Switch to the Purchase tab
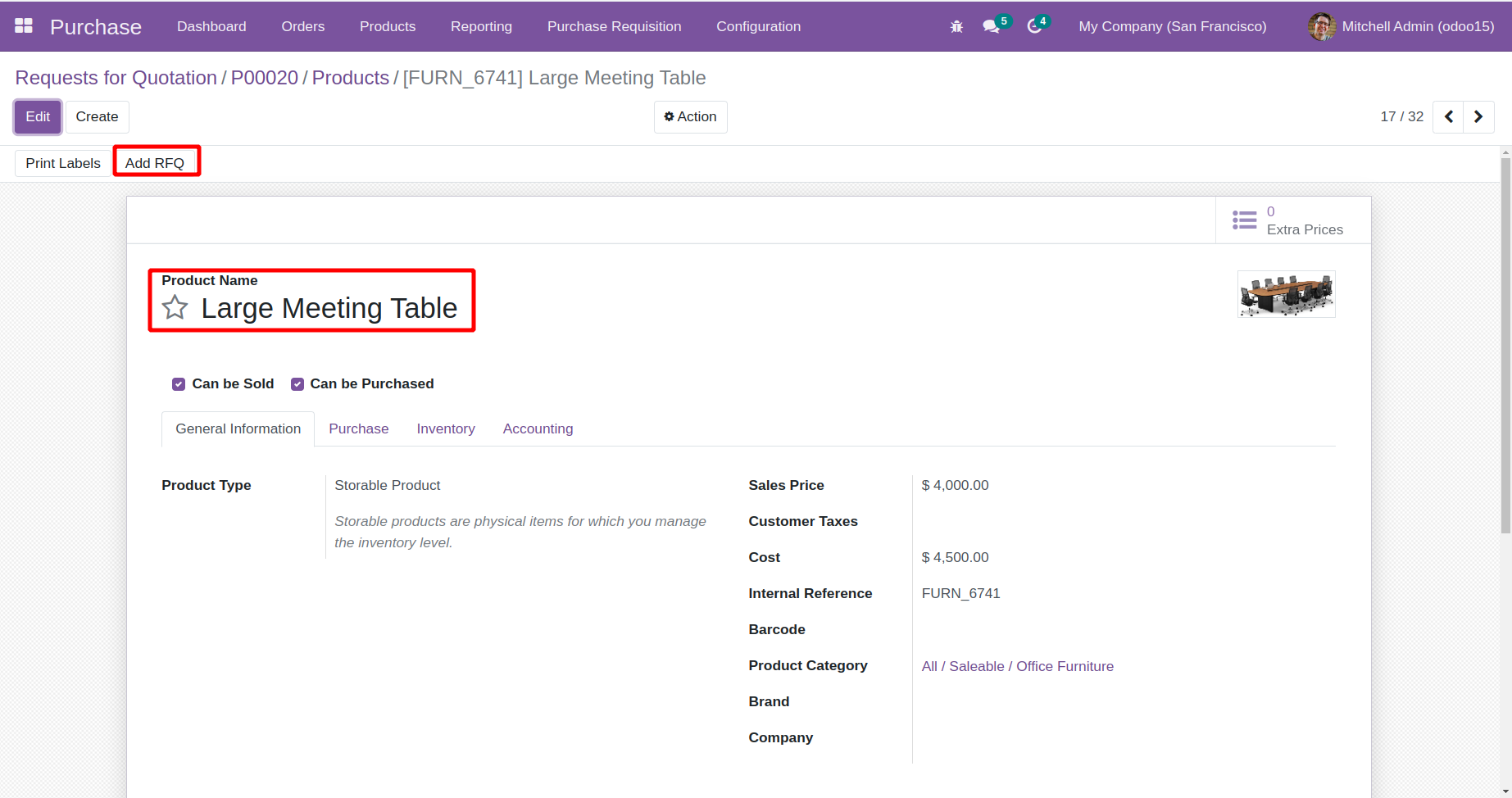This screenshot has height=798, width=1512. click(358, 429)
